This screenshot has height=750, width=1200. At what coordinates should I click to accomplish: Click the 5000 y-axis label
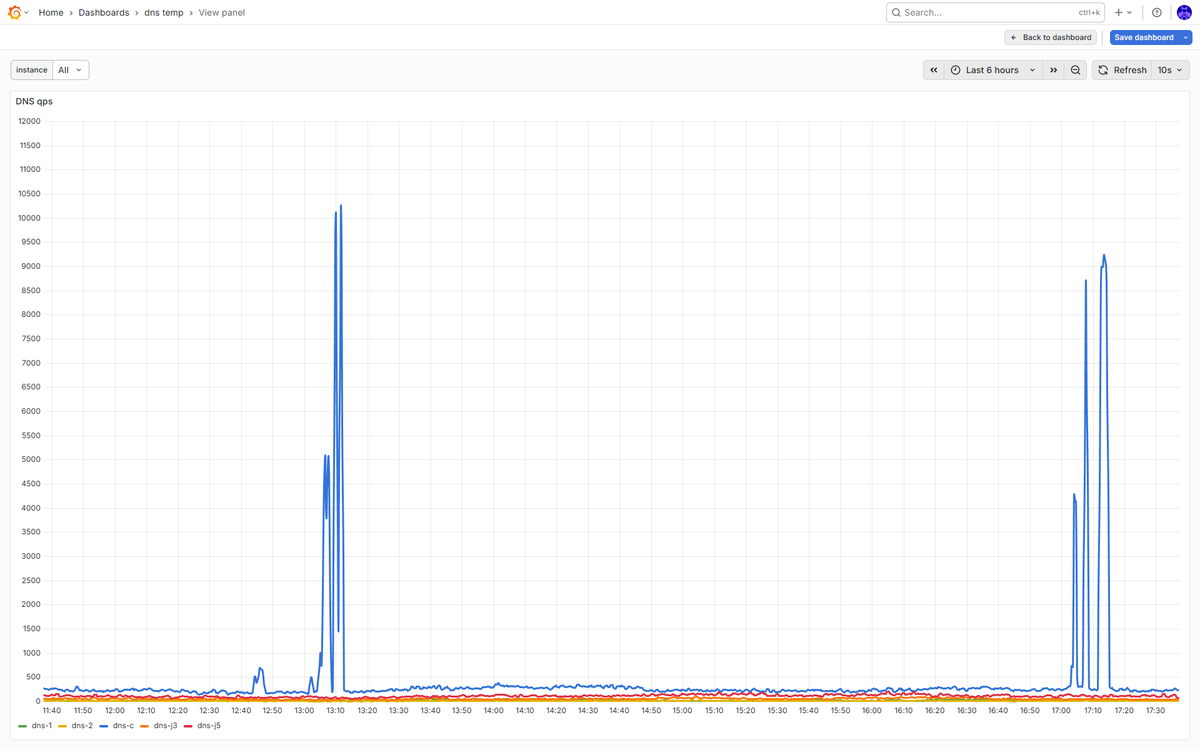coord(30,460)
